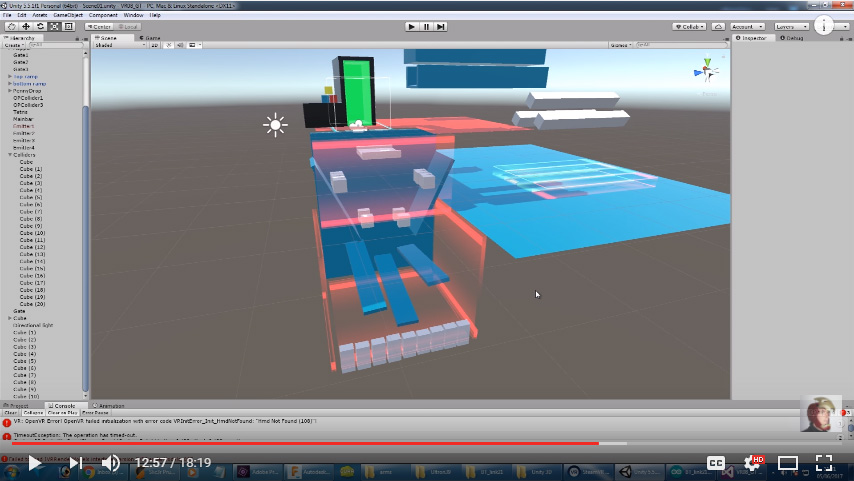This screenshot has height=481, width=854.
Task: Toggle the 2D scene view mode
Action: pos(154,46)
